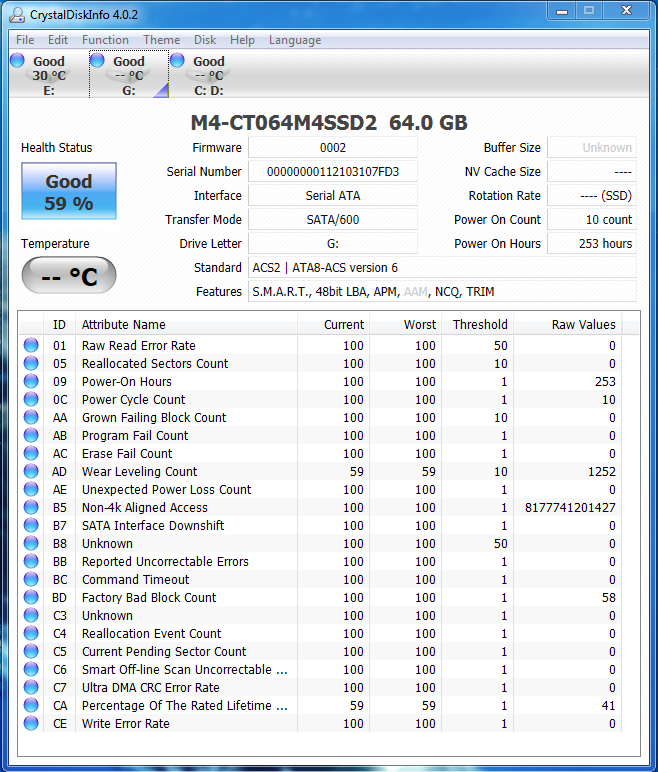The height and width of the screenshot is (772, 658).
Task: Click status orb for Non-4k Aligned Access
Action: click(31, 508)
